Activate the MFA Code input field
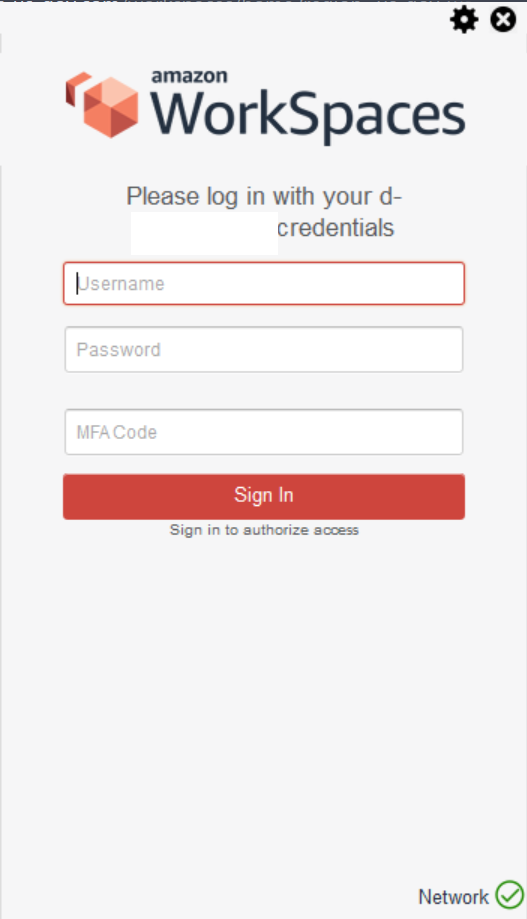527x919 pixels. tap(264, 432)
